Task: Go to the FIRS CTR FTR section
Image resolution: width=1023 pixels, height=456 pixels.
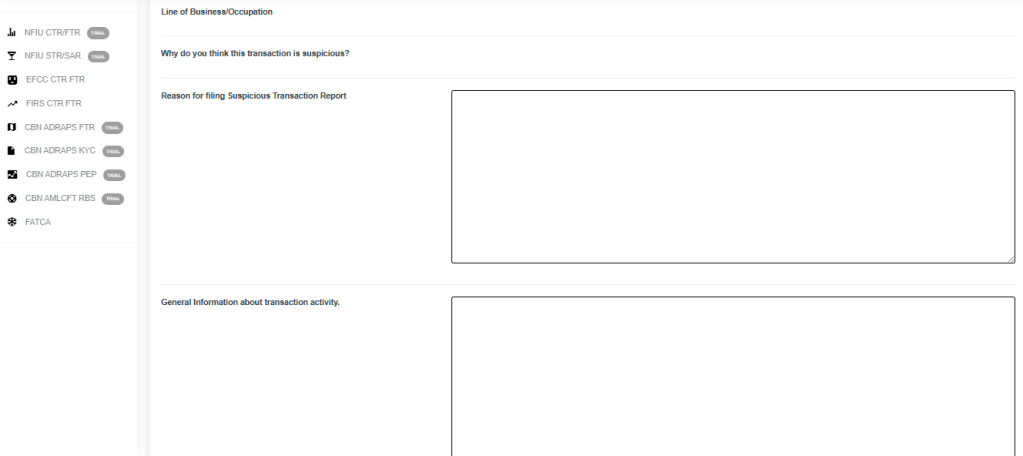Action: point(53,104)
